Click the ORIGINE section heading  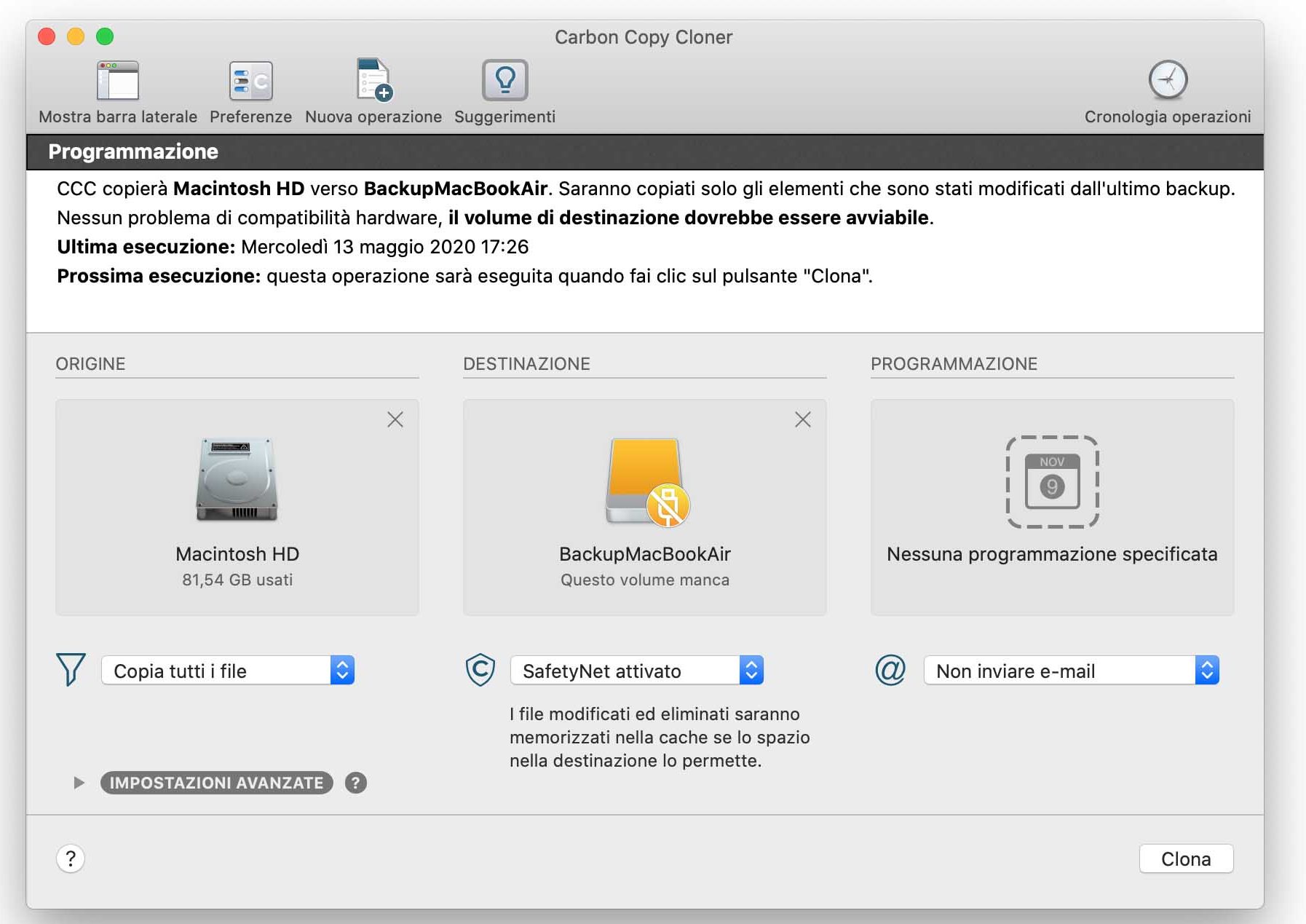[91, 364]
